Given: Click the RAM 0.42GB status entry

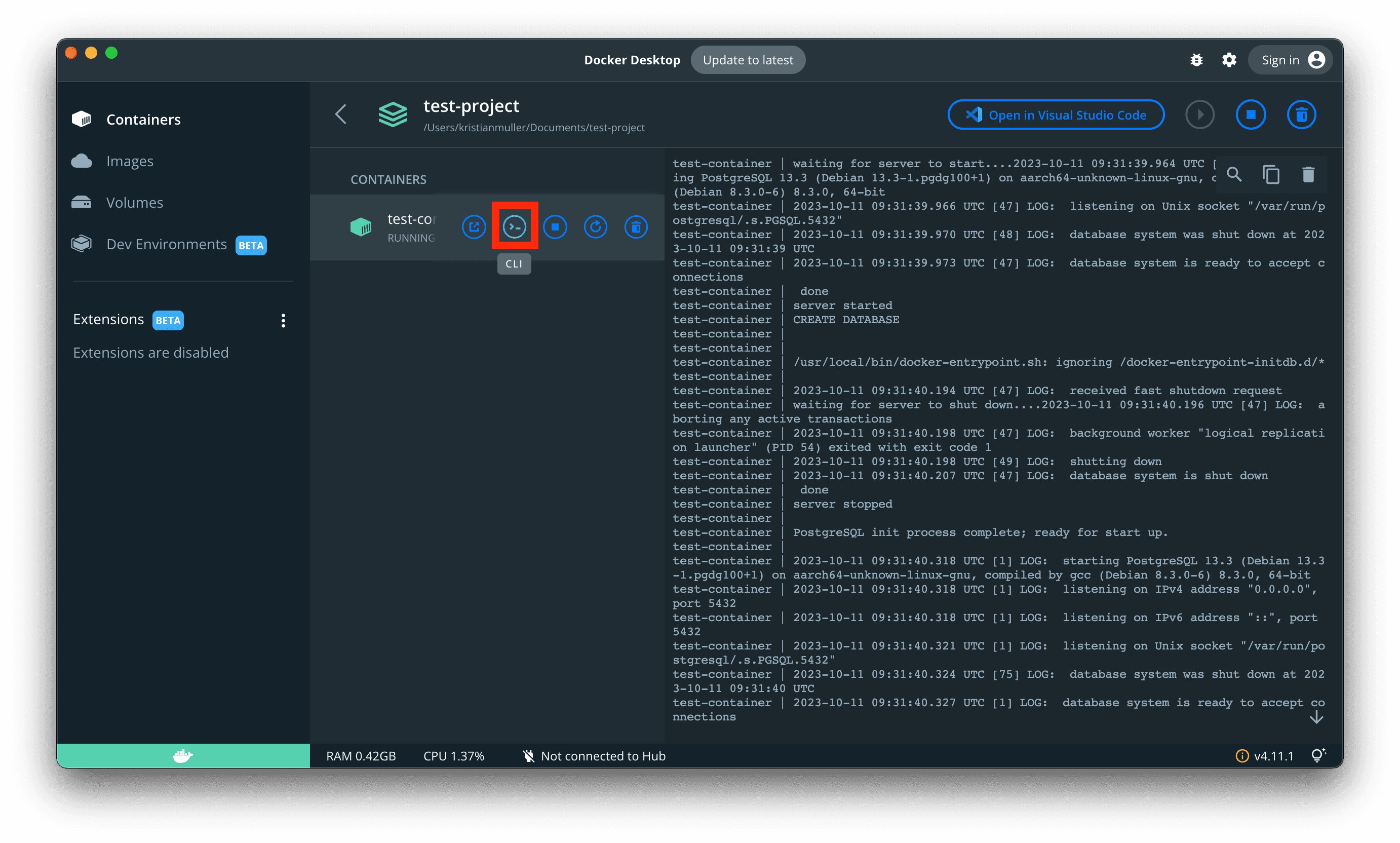Looking at the screenshot, I should 361,756.
